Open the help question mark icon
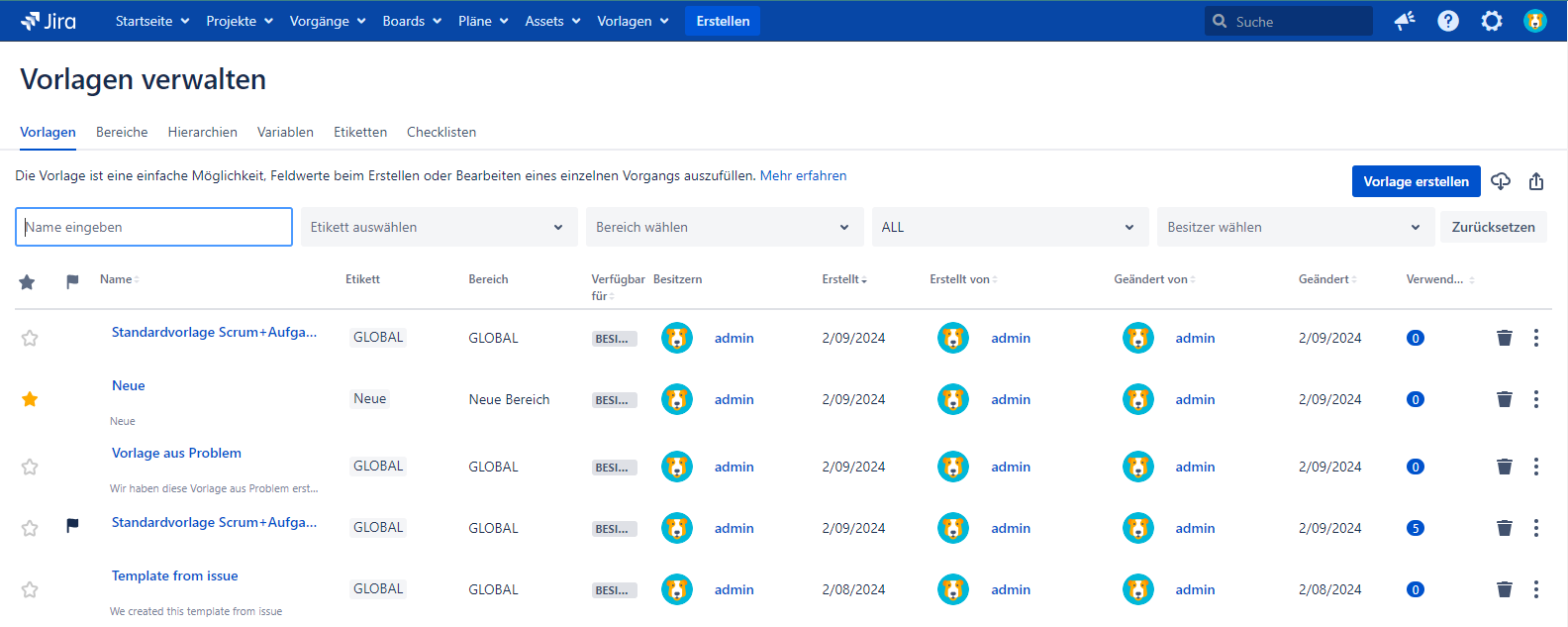Screen dimensions: 1568x627 (1447, 21)
